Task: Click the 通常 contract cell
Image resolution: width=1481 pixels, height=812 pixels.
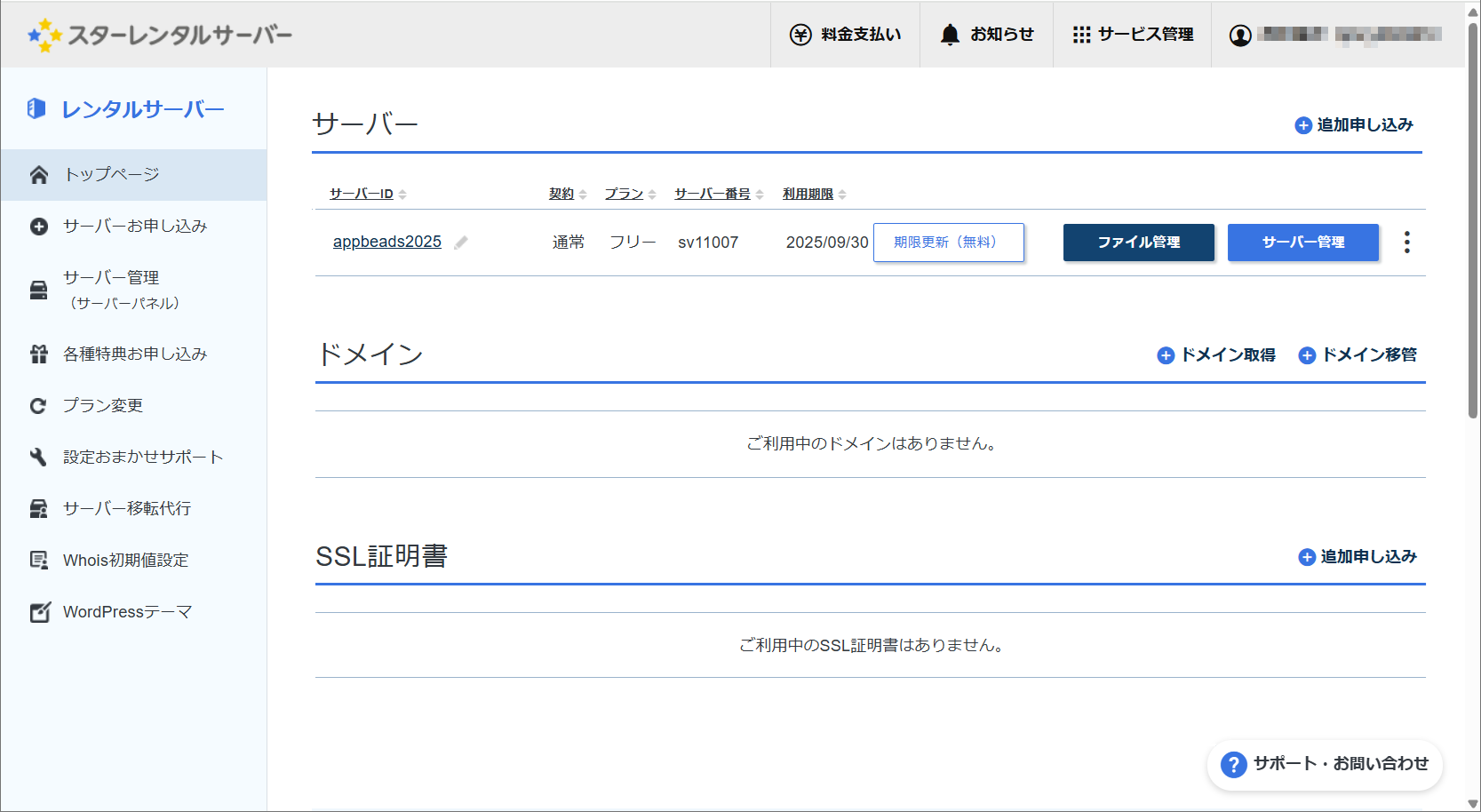Action: pyautogui.click(x=569, y=243)
